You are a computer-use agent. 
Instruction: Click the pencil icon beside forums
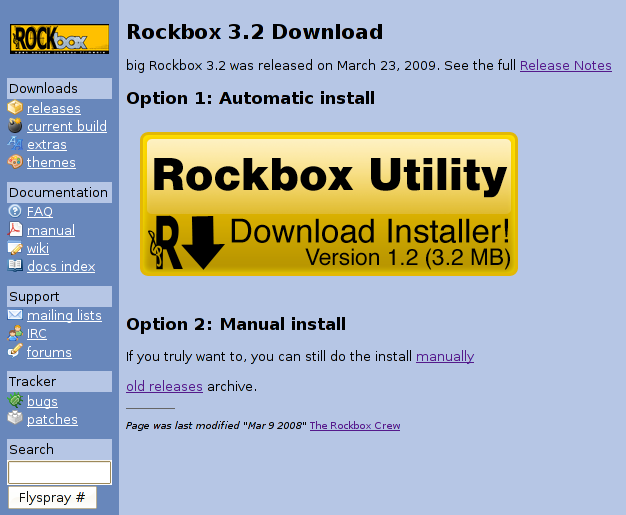coord(15,351)
